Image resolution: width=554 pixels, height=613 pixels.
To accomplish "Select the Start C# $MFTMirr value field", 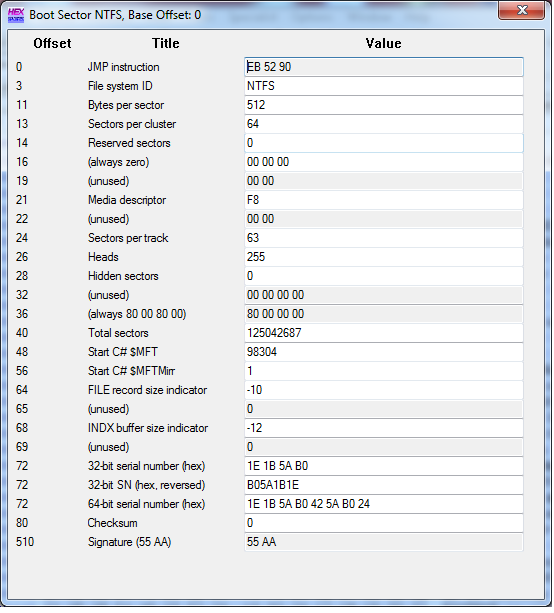I will pos(384,371).
